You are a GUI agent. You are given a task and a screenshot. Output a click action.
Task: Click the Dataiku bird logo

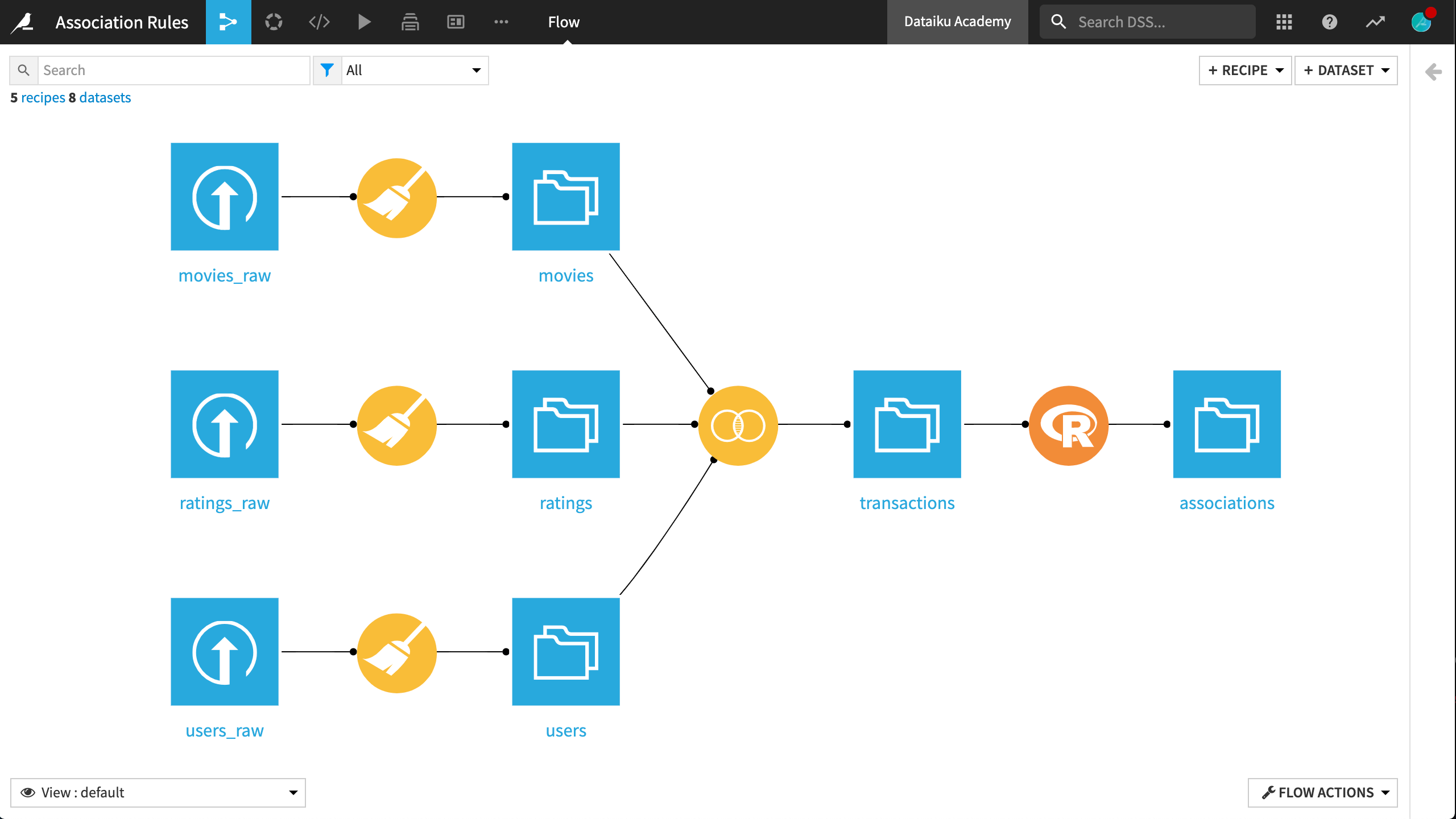[x=23, y=22]
